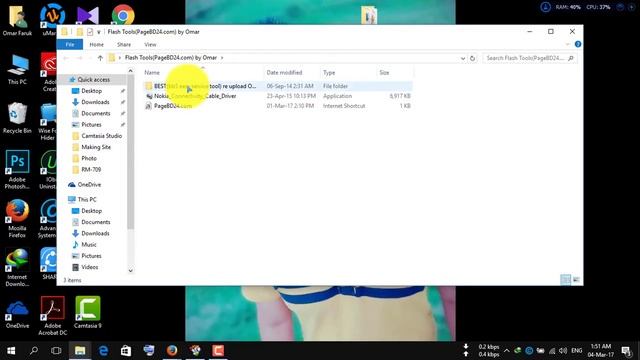The width and height of the screenshot is (640, 360).
Task: Open pinned Documents under Quick access
Action: pyautogui.click(x=96, y=113)
